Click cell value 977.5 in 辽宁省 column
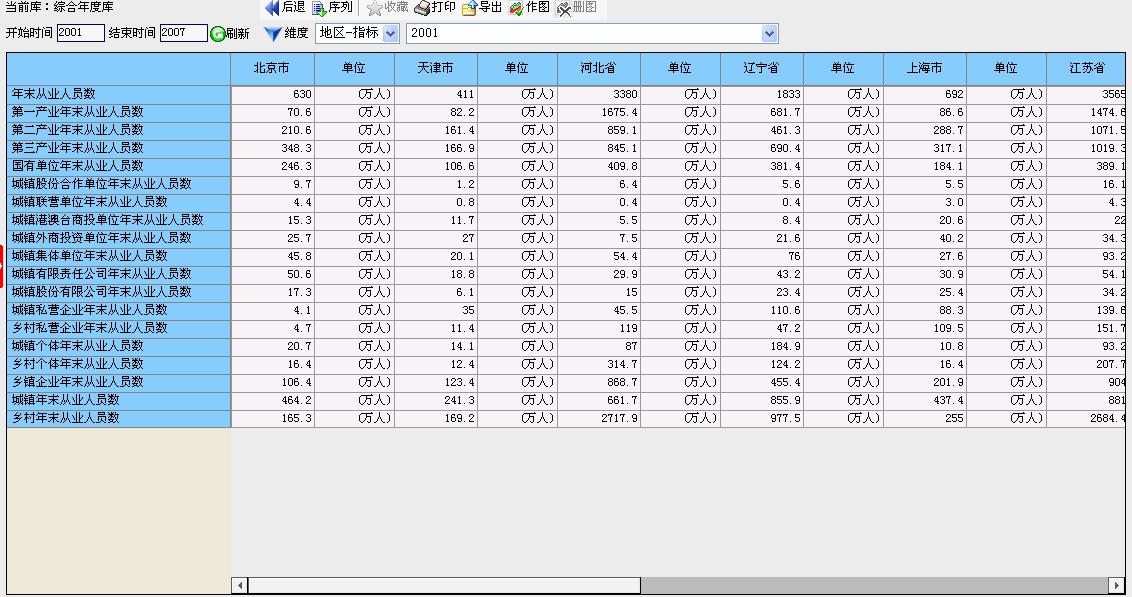This screenshot has width=1132, height=597. click(x=762, y=419)
